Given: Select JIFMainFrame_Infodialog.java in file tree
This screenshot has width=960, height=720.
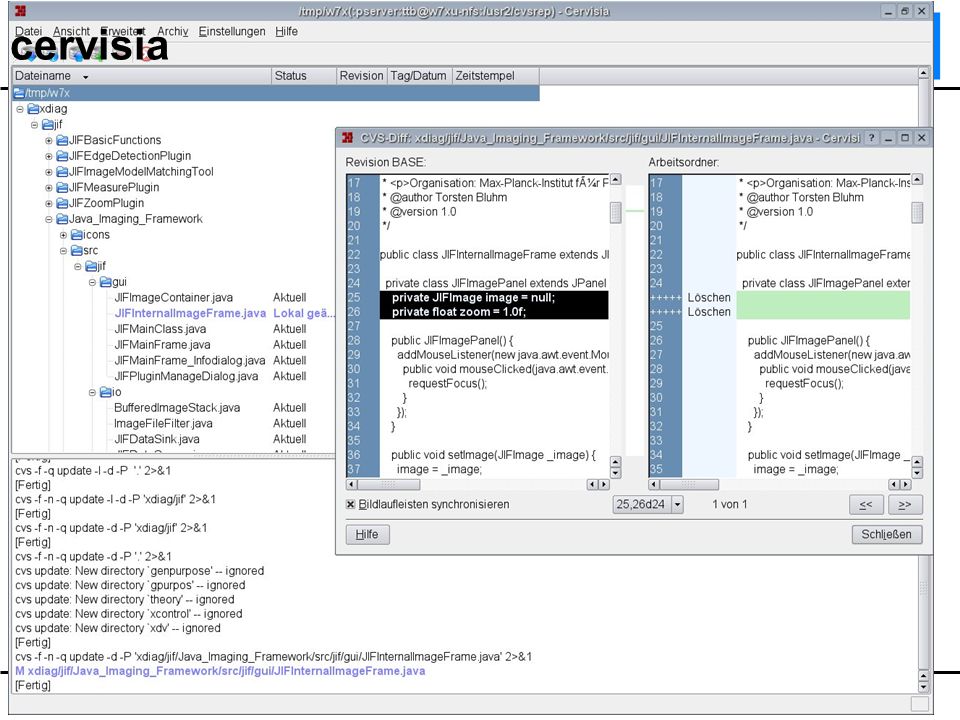Looking at the screenshot, I should [x=190, y=361].
